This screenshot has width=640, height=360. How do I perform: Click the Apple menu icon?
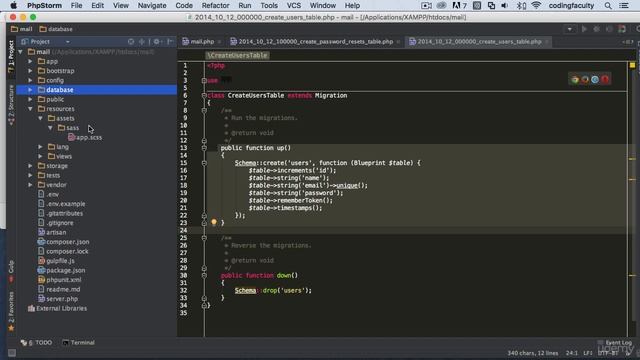pyautogui.click(x=13, y=6)
